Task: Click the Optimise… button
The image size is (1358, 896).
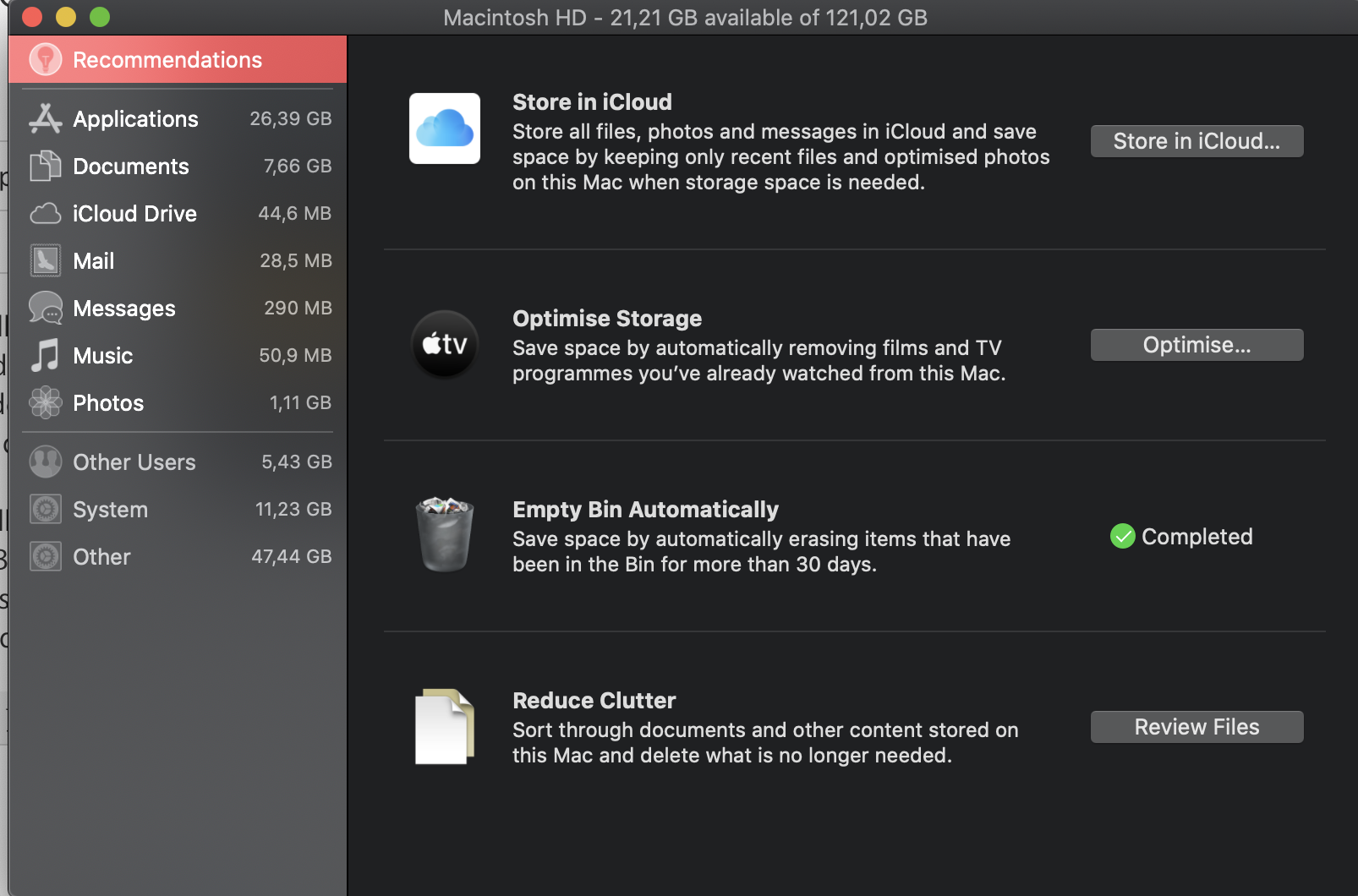Action: pos(1196,345)
